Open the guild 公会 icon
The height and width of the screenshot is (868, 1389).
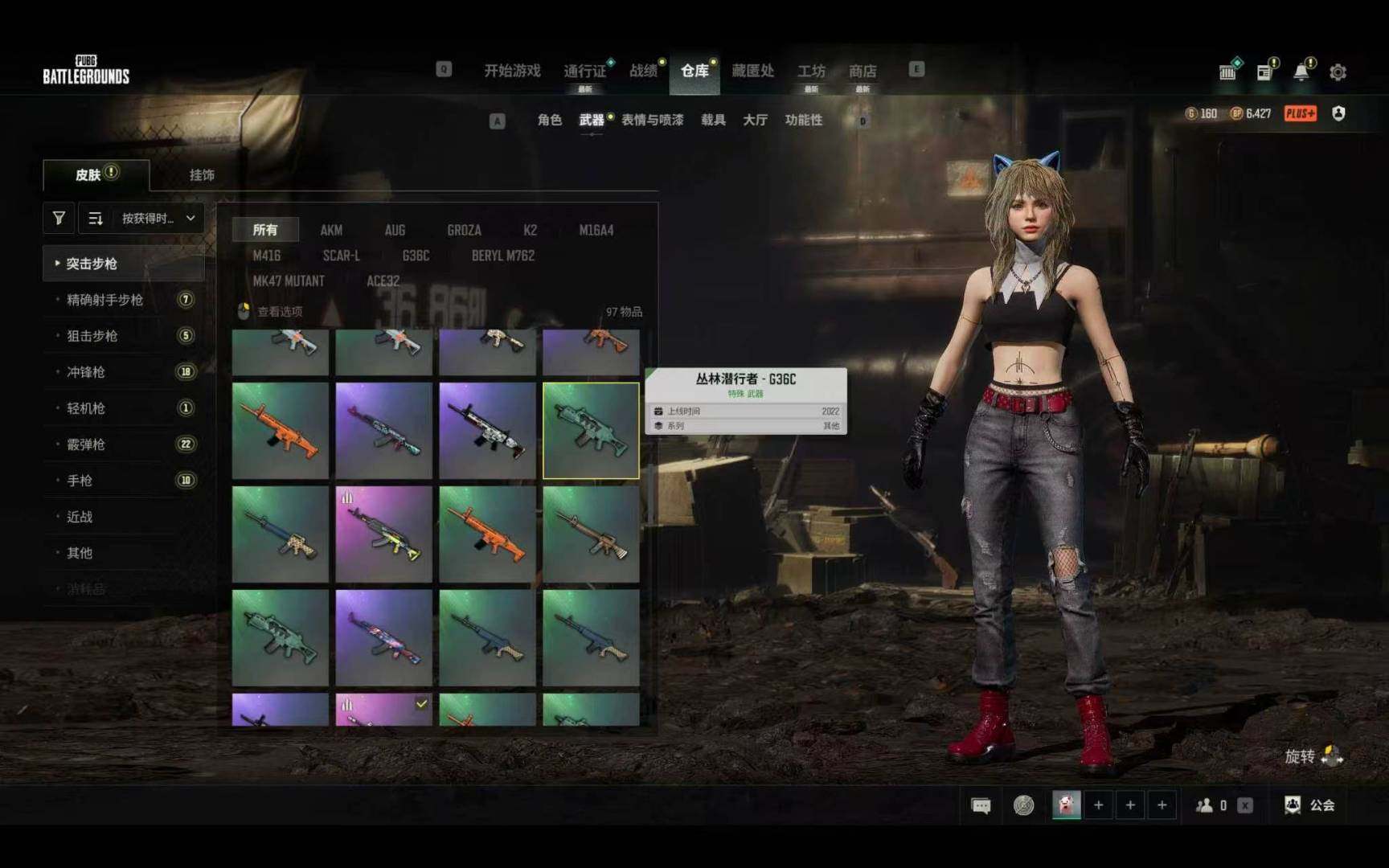pos(1293,805)
